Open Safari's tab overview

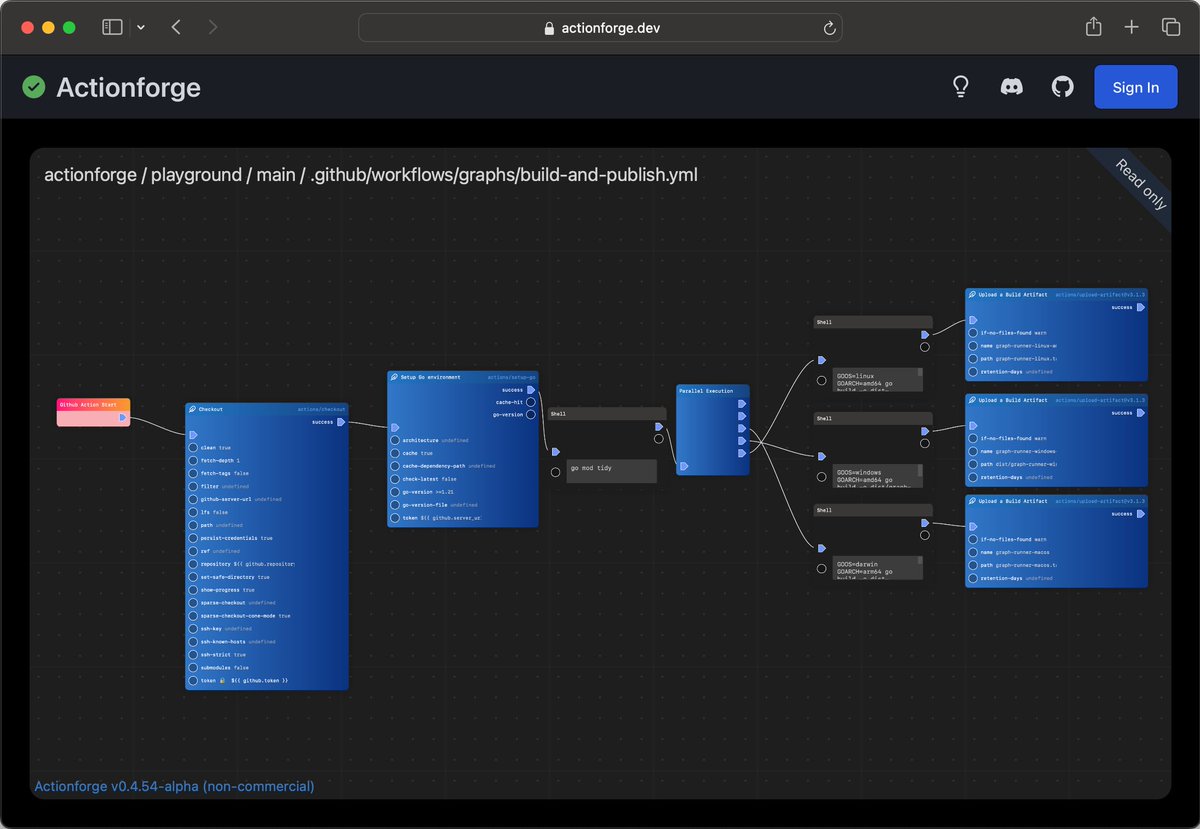coord(1171,27)
